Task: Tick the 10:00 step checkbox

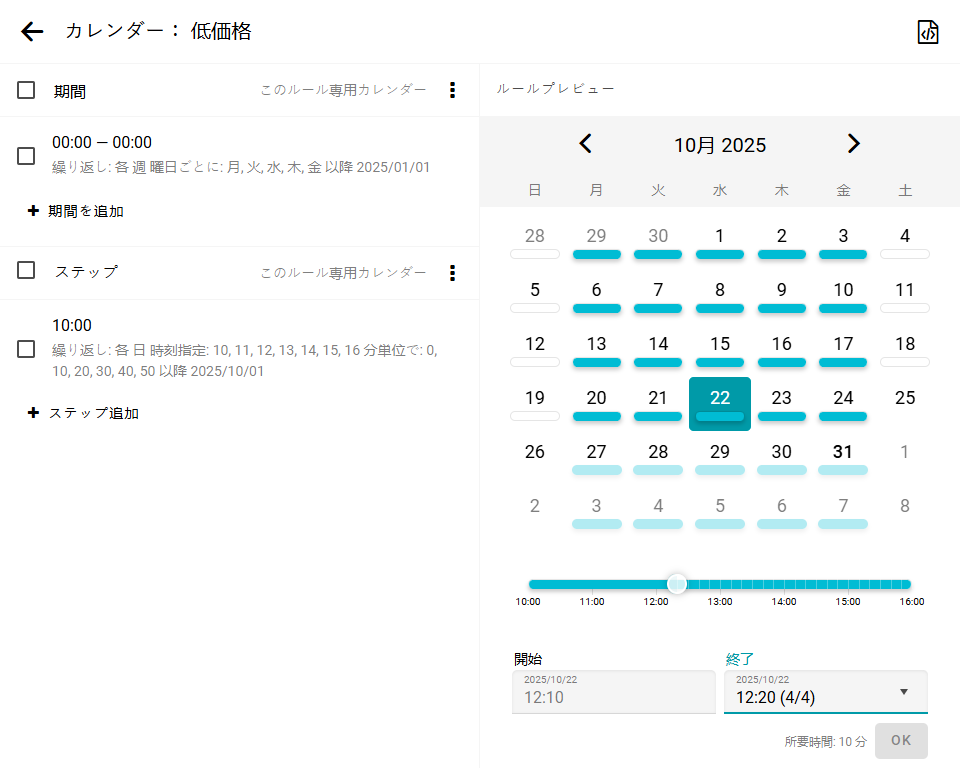Action: click(x=26, y=349)
